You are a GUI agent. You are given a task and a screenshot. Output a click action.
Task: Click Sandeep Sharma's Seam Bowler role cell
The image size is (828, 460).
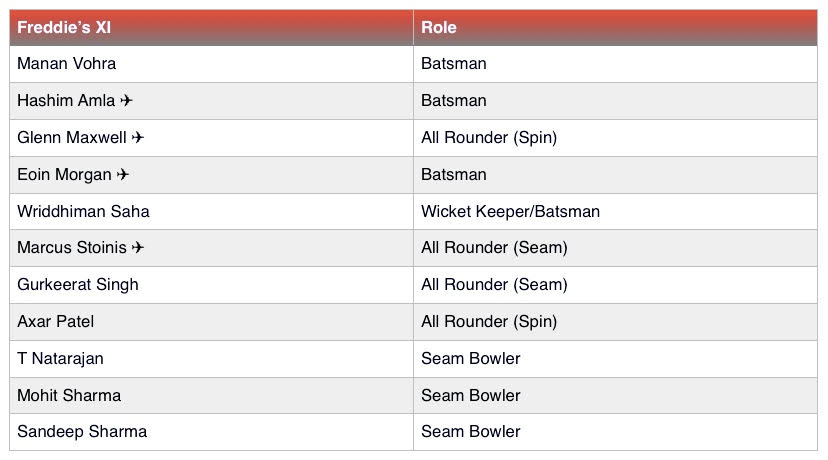pos(615,432)
